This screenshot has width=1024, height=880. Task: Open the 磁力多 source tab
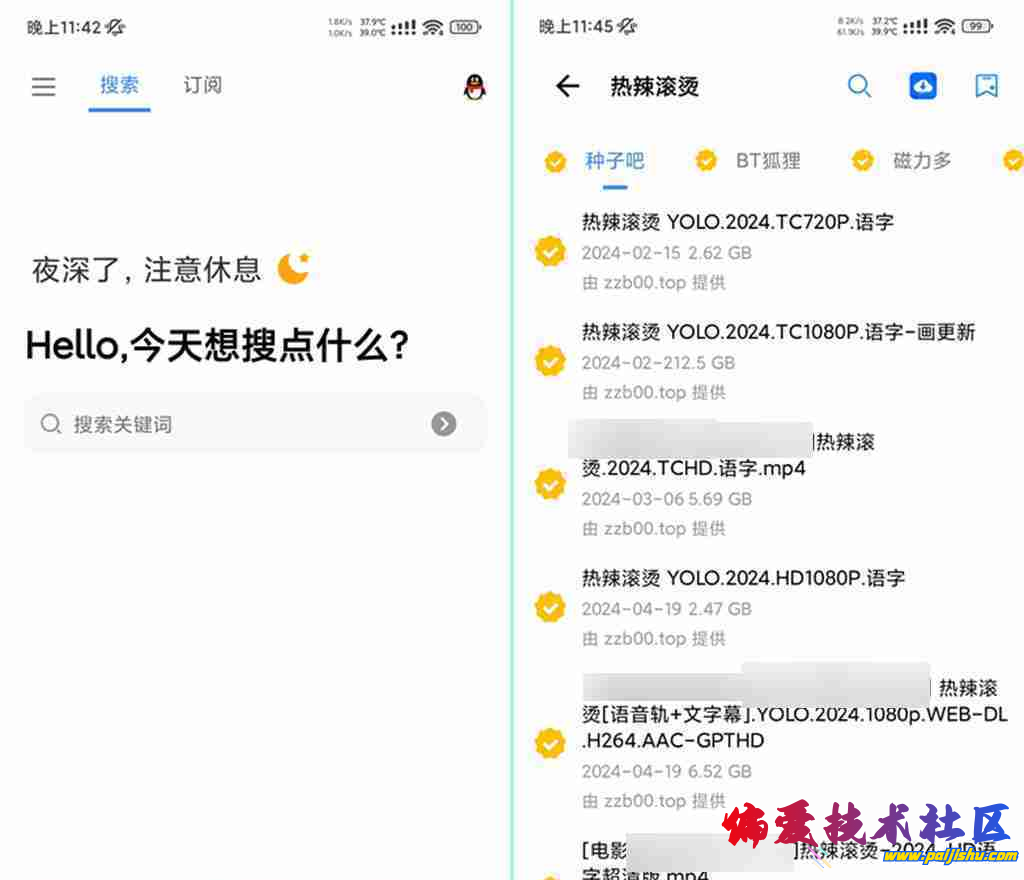921,161
